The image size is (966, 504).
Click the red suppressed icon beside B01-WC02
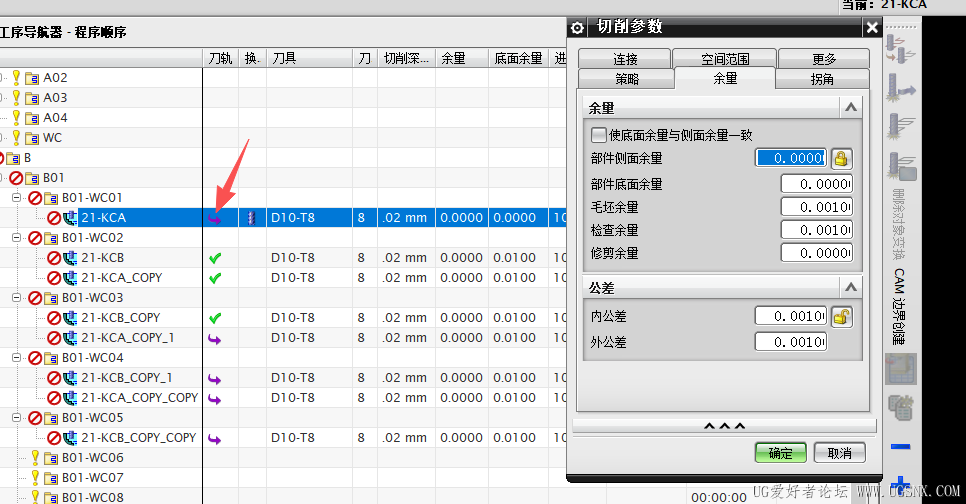pyautogui.click(x=35, y=238)
